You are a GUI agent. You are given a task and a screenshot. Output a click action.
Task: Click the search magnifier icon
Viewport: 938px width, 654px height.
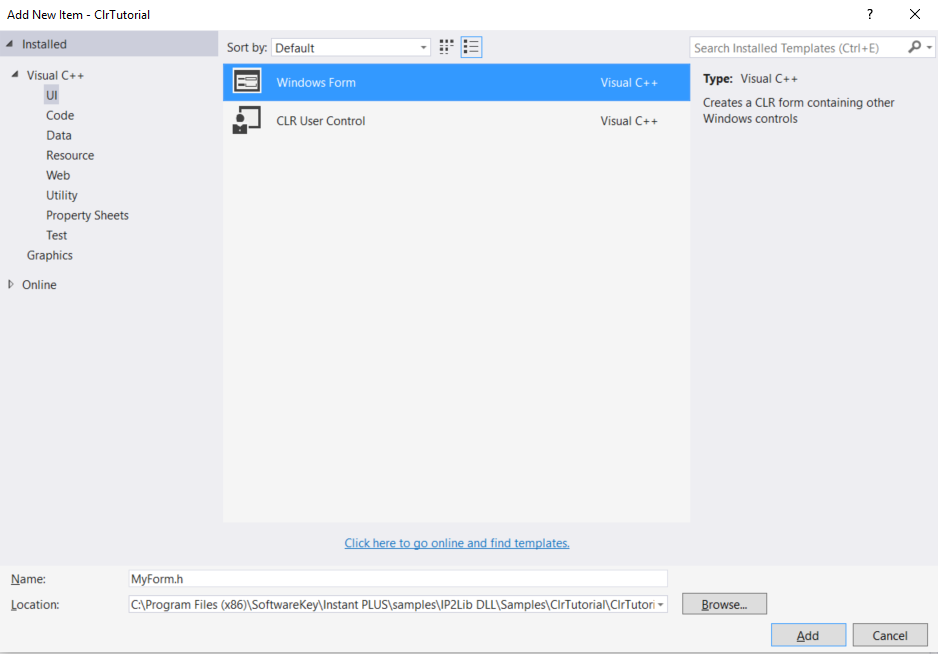tap(915, 48)
